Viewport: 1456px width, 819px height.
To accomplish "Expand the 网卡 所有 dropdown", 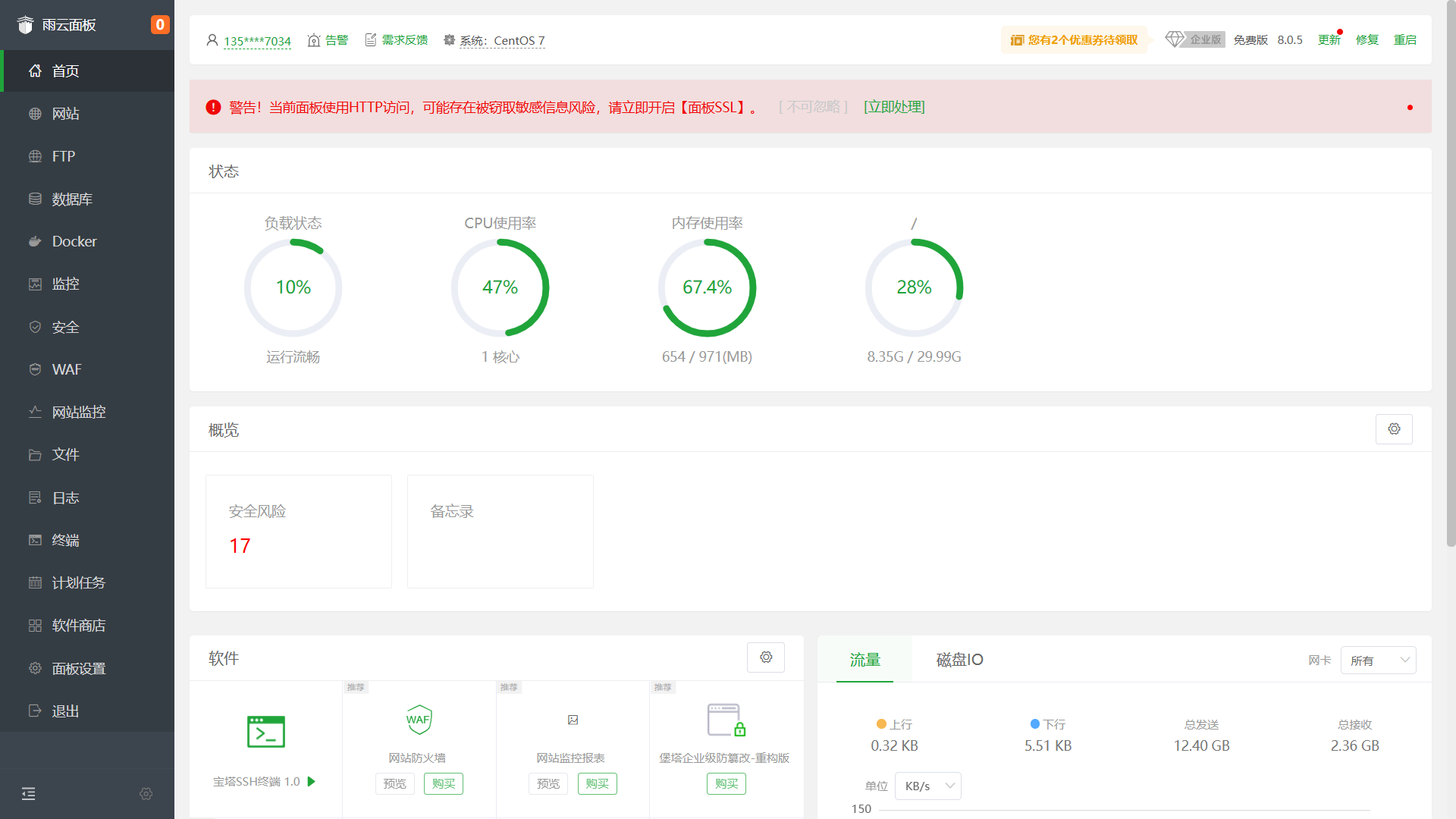I will (1378, 661).
